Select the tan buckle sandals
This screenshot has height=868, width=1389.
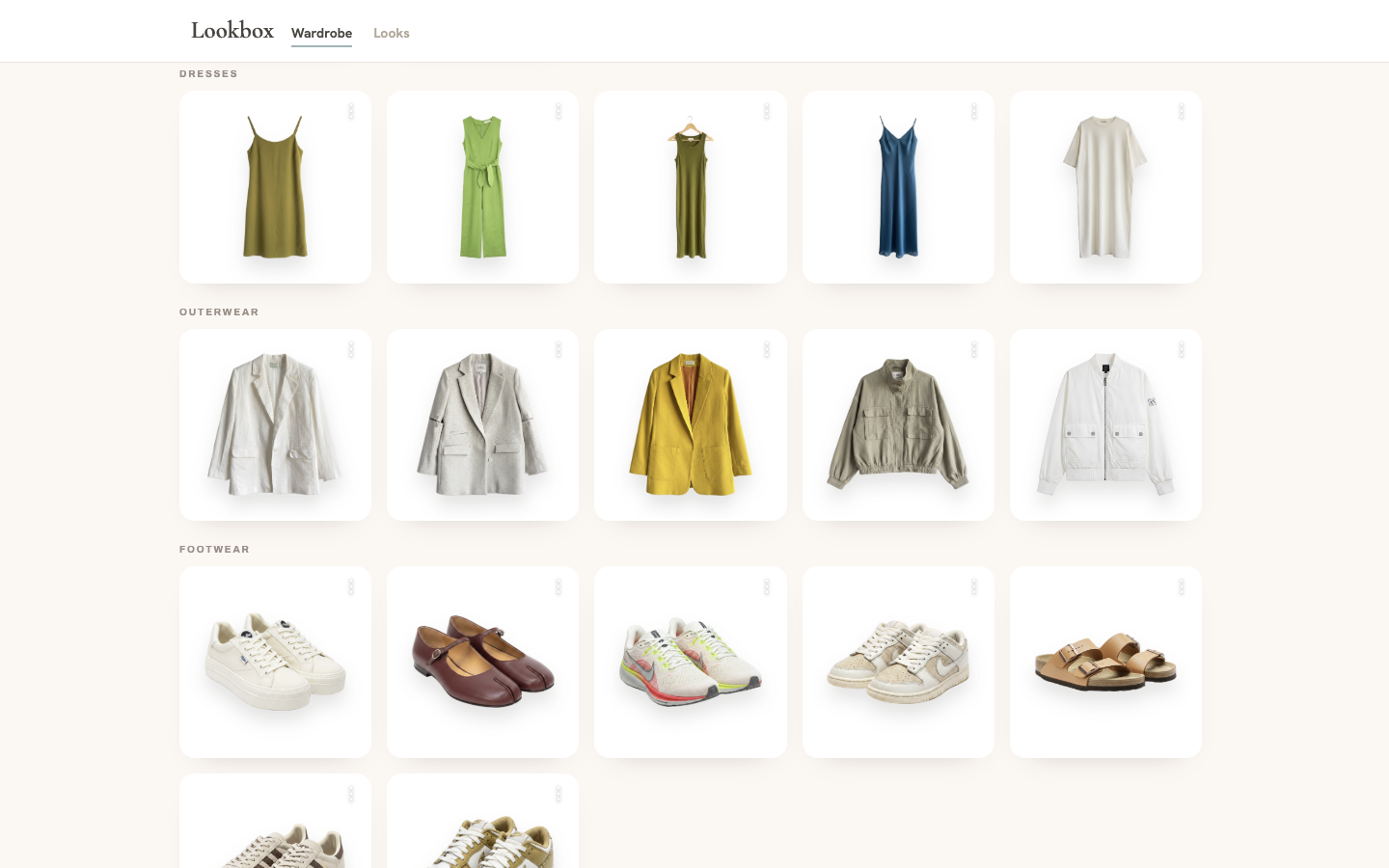pos(1105,662)
